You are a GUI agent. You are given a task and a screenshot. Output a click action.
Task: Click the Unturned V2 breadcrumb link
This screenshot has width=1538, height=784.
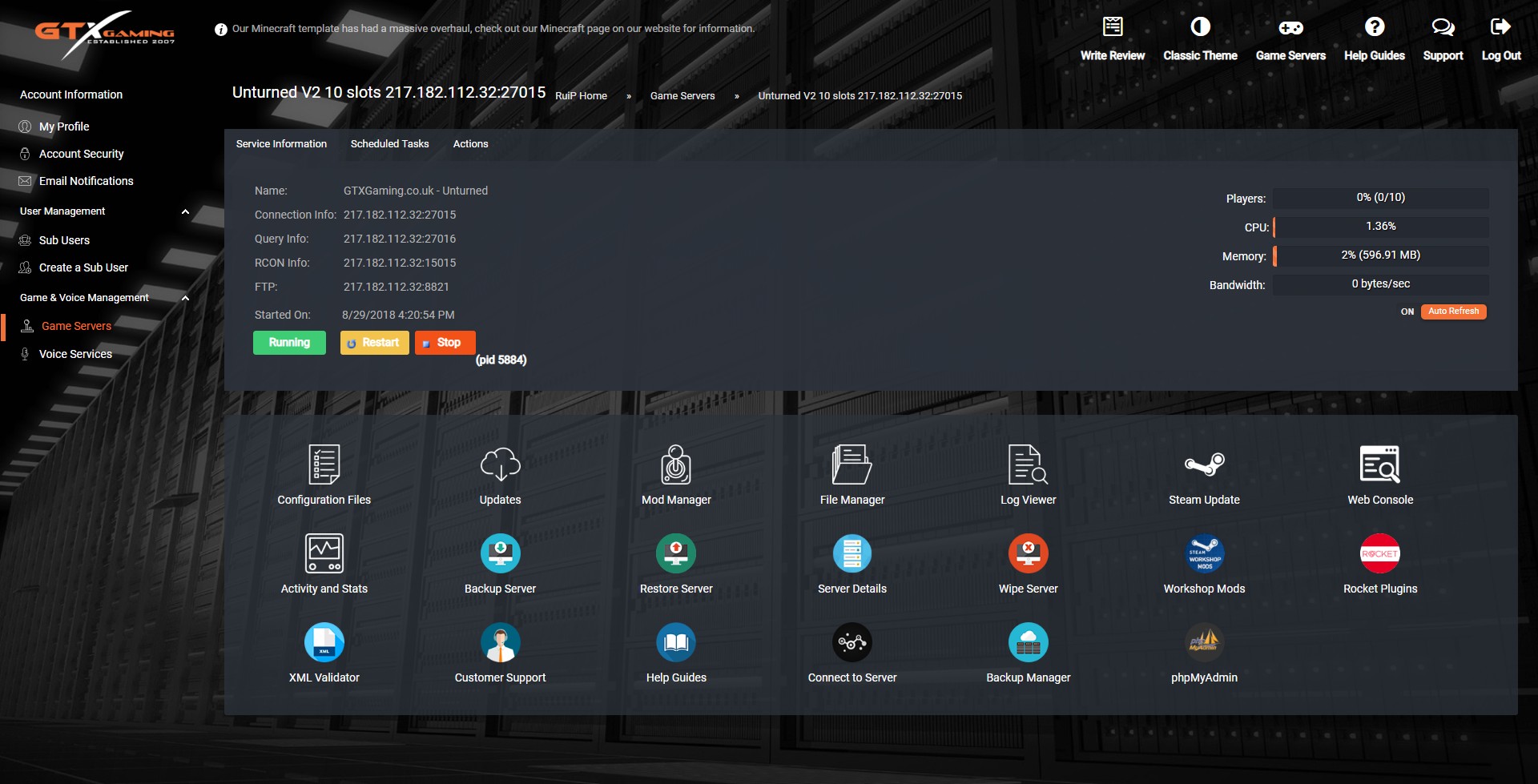click(860, 96)
